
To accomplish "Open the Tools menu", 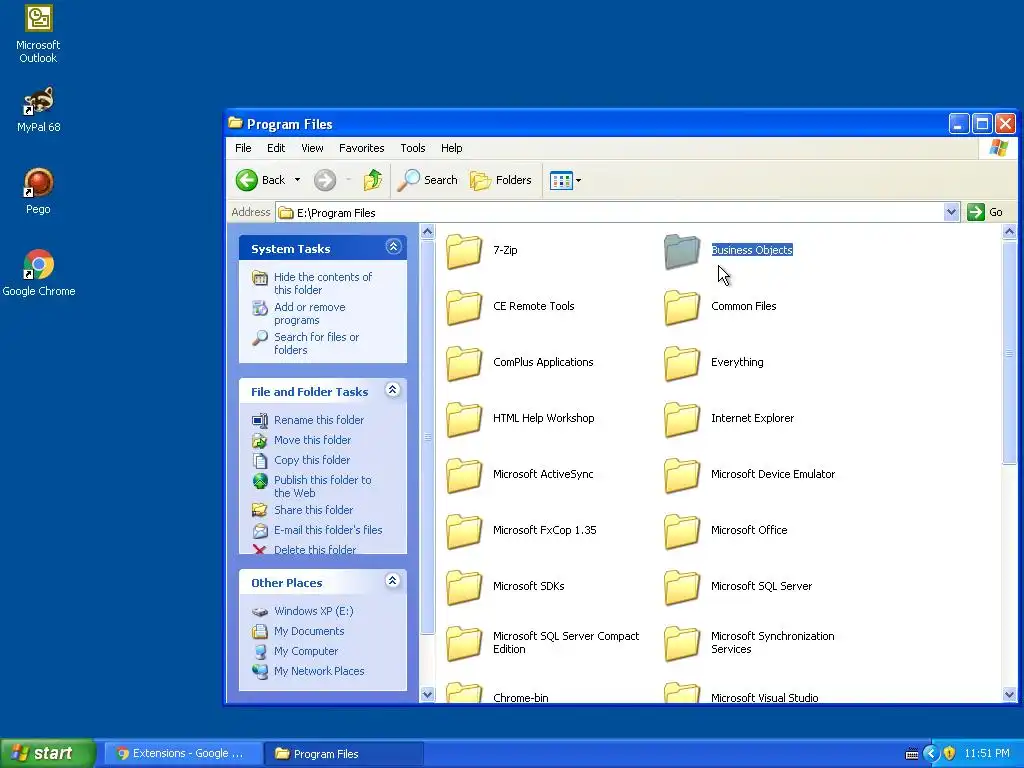I will click(x=413, y=148).
